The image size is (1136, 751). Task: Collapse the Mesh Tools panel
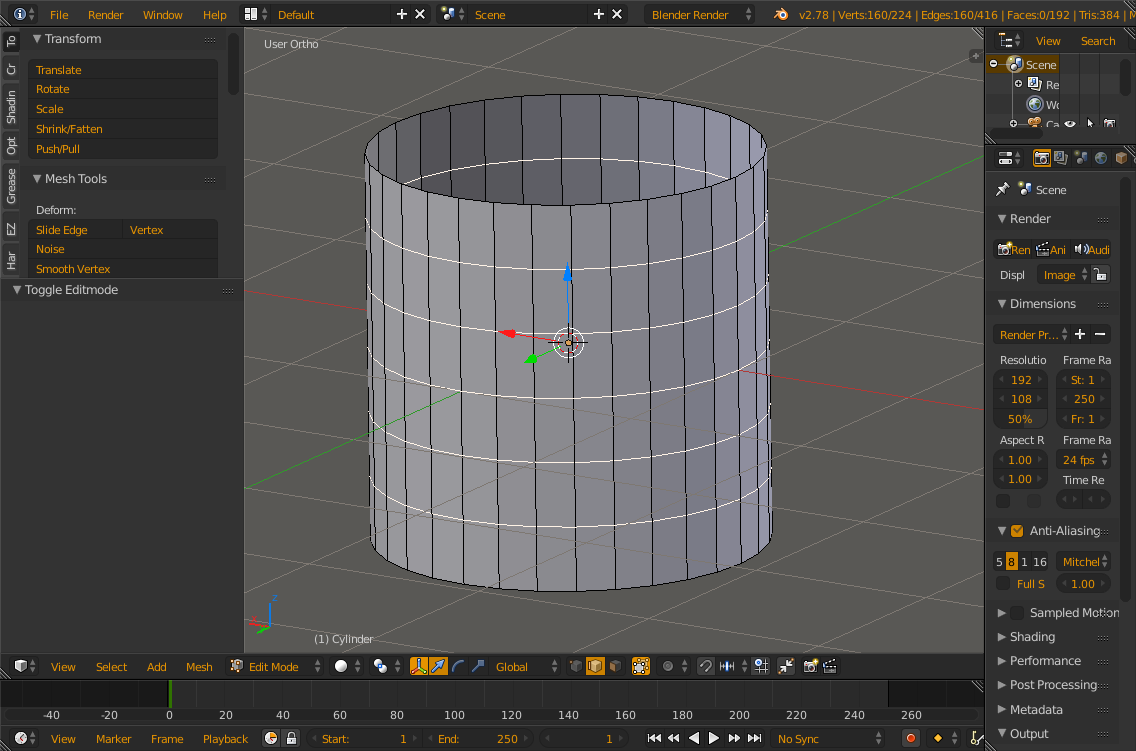pyautogui.click(x=70, y=178)
